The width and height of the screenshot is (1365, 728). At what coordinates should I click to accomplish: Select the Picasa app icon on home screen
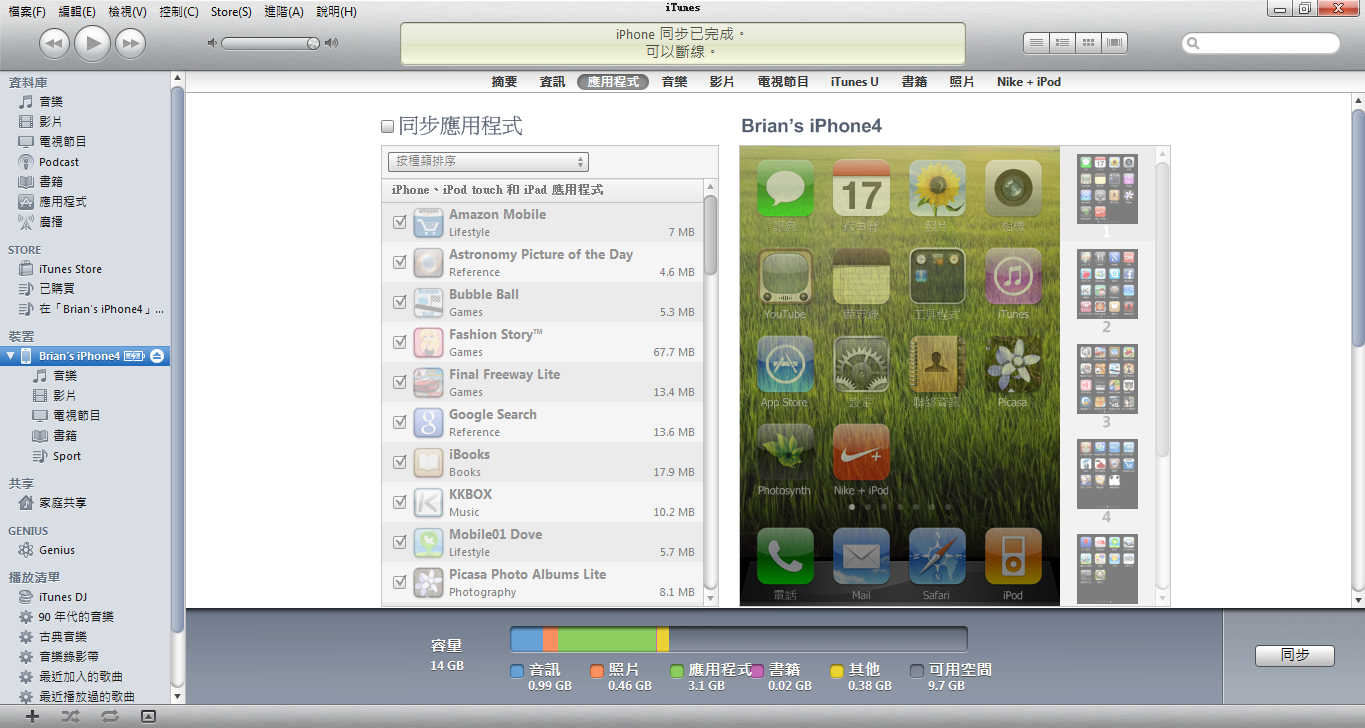tap(1013, 364)
